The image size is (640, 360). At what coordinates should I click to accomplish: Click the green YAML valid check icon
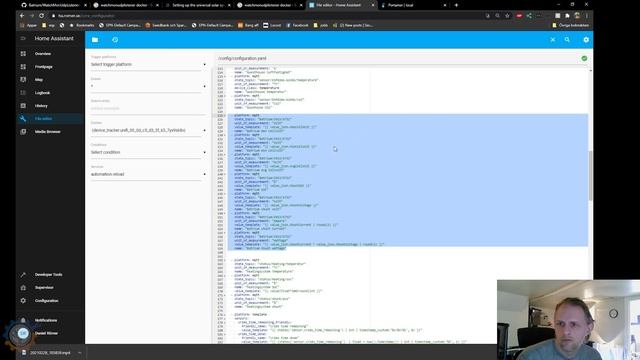tap(584, 58)
